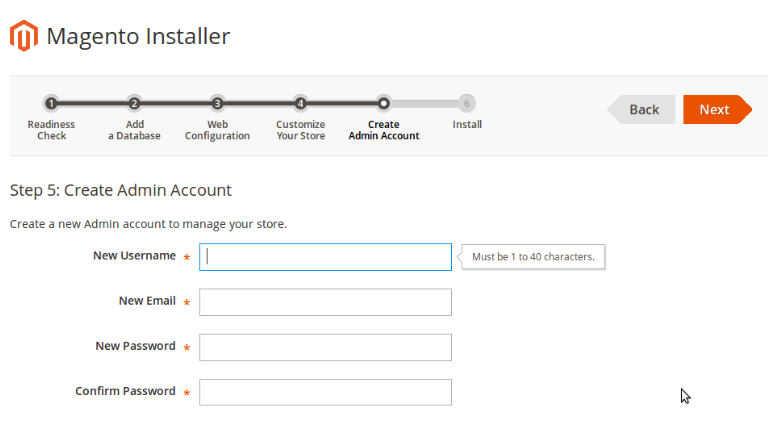Select step 3 circle in progress bar
779x436 pixels.
coord(217,104)
